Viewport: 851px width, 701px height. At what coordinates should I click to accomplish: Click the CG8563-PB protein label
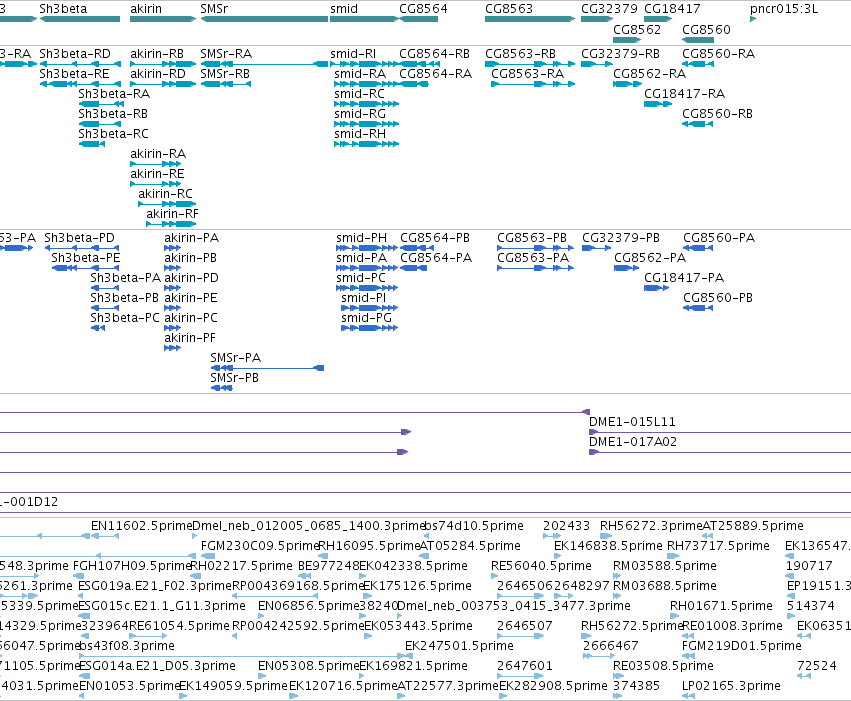pos(532,238)
